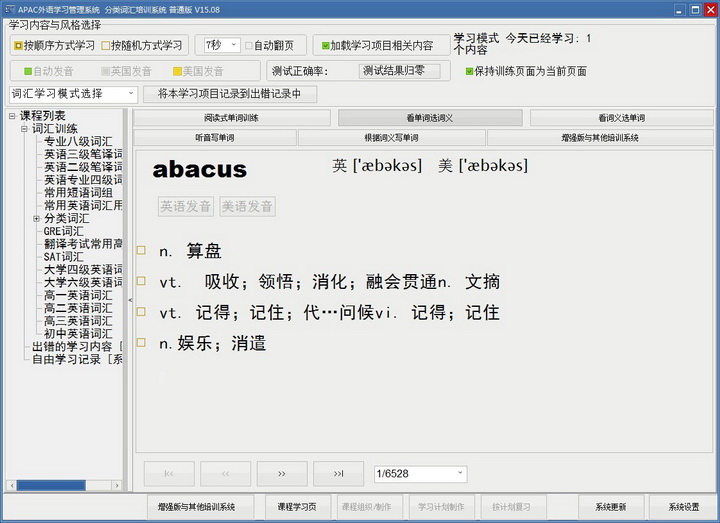Switch to 听音写单词 tab
720x523 pixels.
(x=215, y=138)
